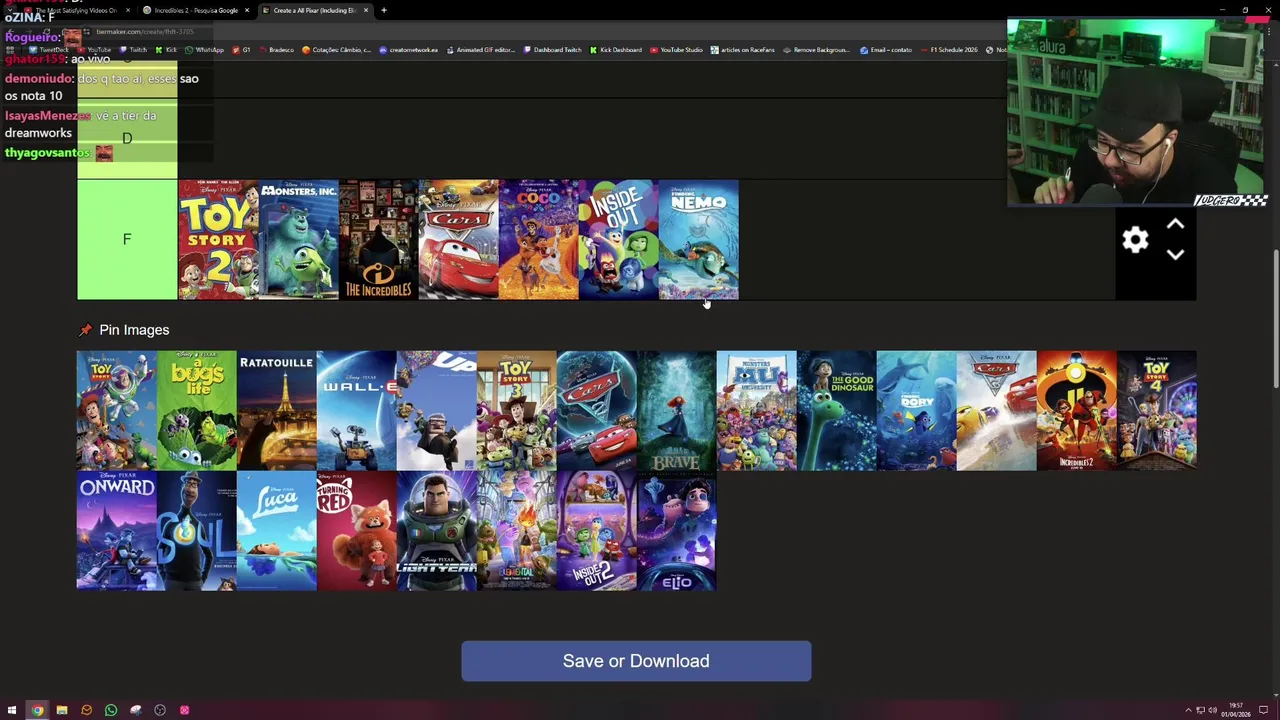
Task: Pick the Elio poster
Action: tap(677, 531)
